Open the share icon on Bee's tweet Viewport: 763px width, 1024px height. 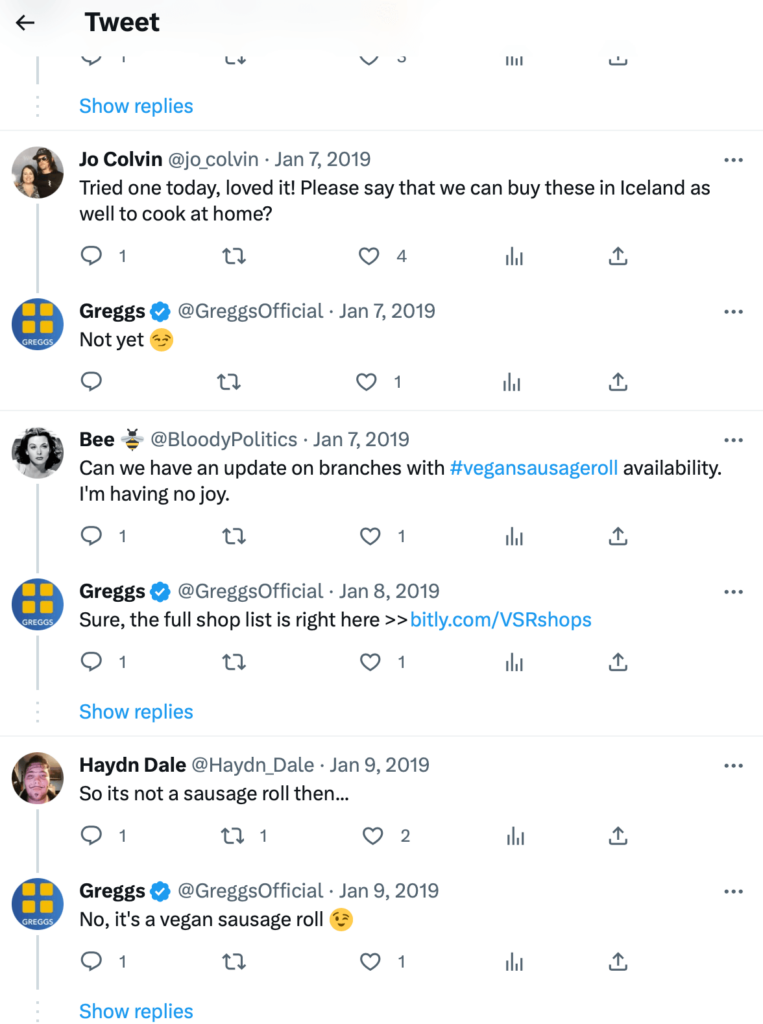pos(617,536)
